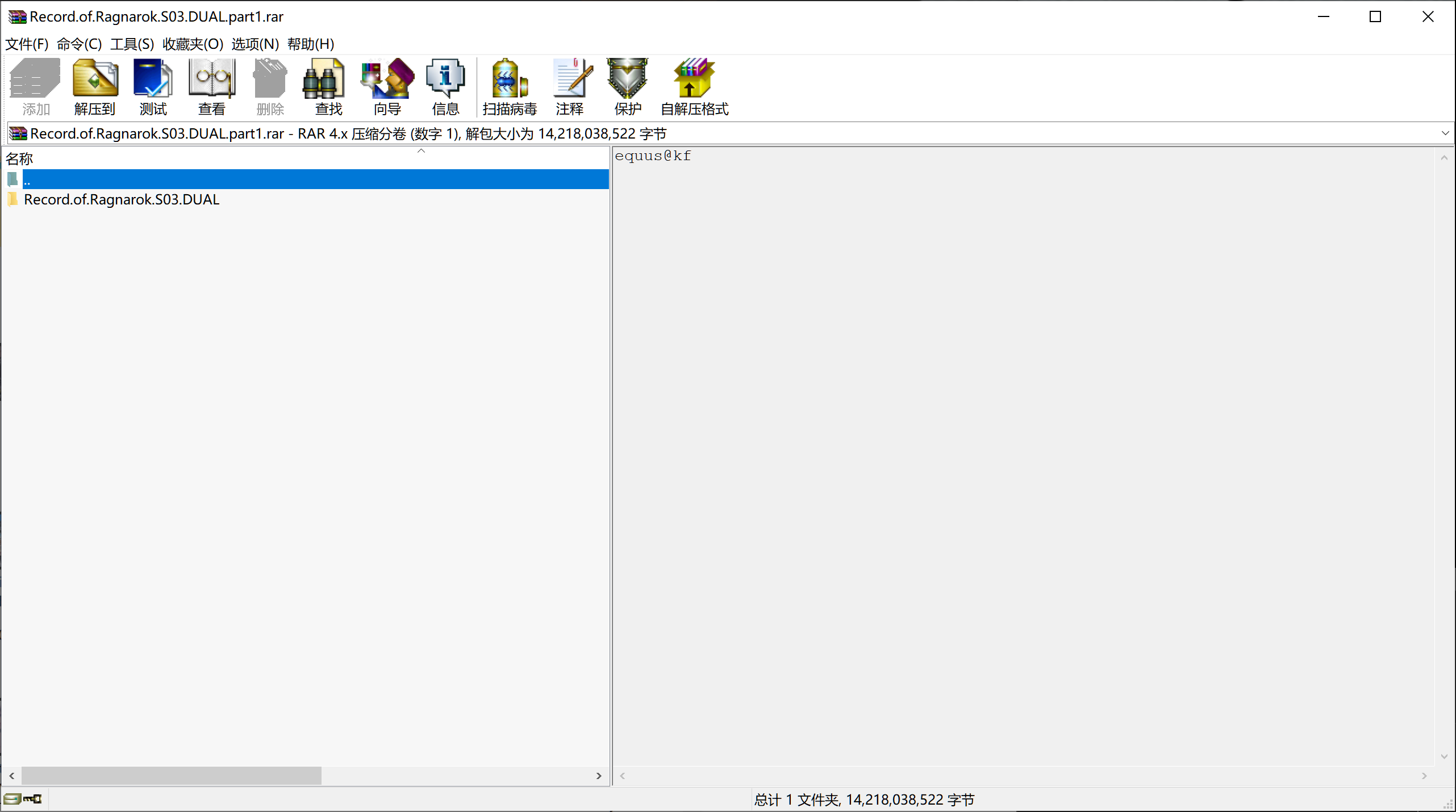1456x812 pixels.
Task: Click the drive and key status bar icon
Action: click(23, 799)
